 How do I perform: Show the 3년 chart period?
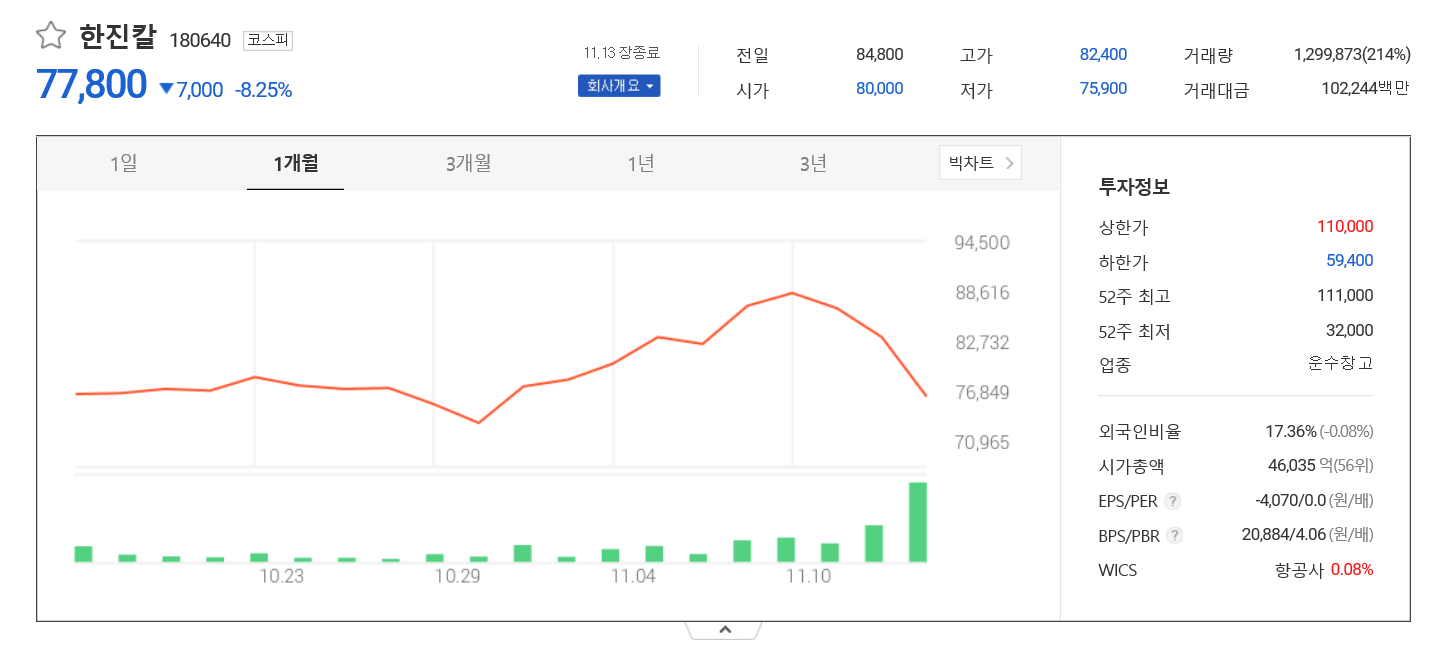pos(813,163)
